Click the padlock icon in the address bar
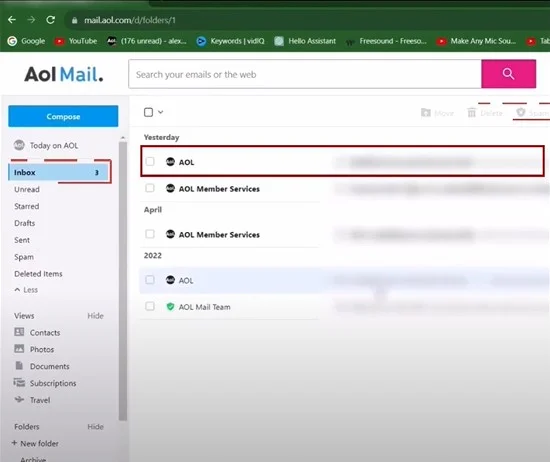 pos(74,20)
